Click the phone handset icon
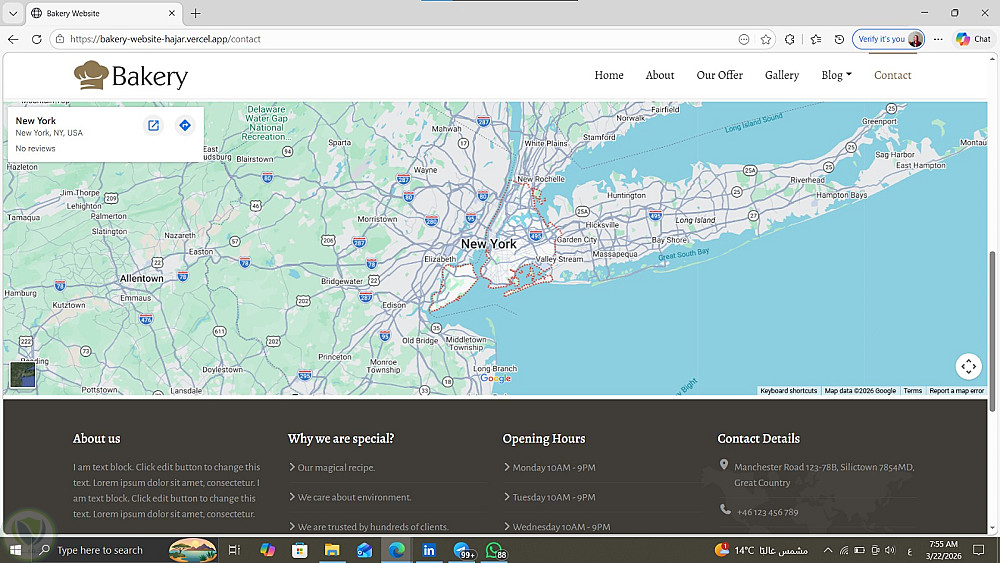 (725, 509)
